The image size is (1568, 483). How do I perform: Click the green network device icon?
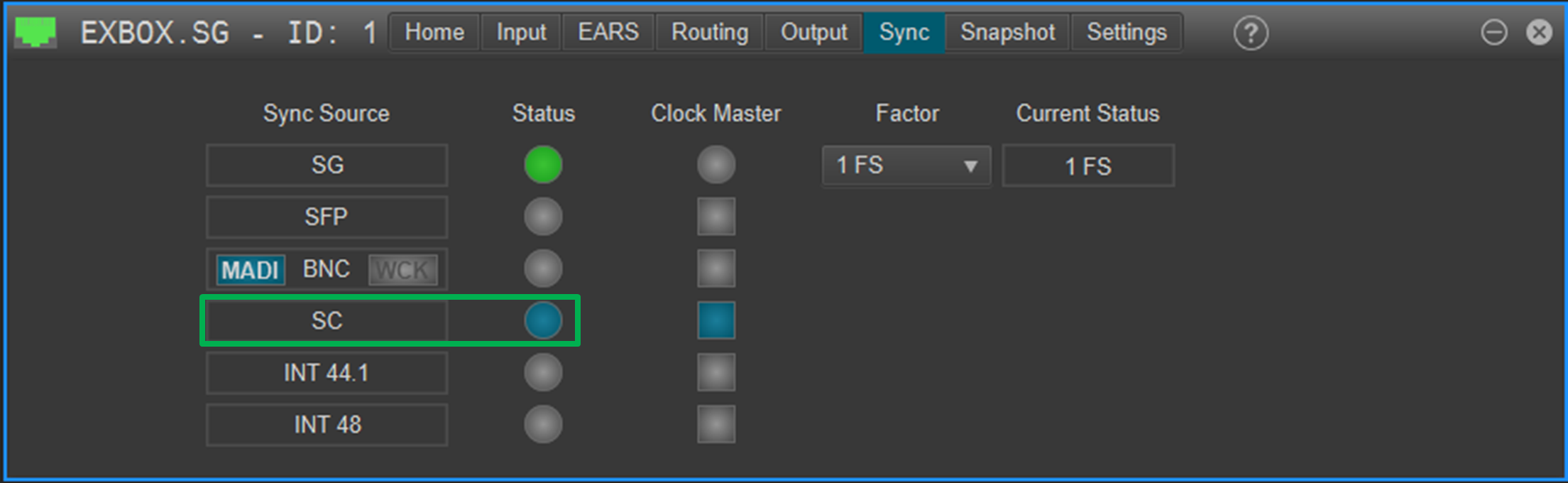[x=35, y=32]
